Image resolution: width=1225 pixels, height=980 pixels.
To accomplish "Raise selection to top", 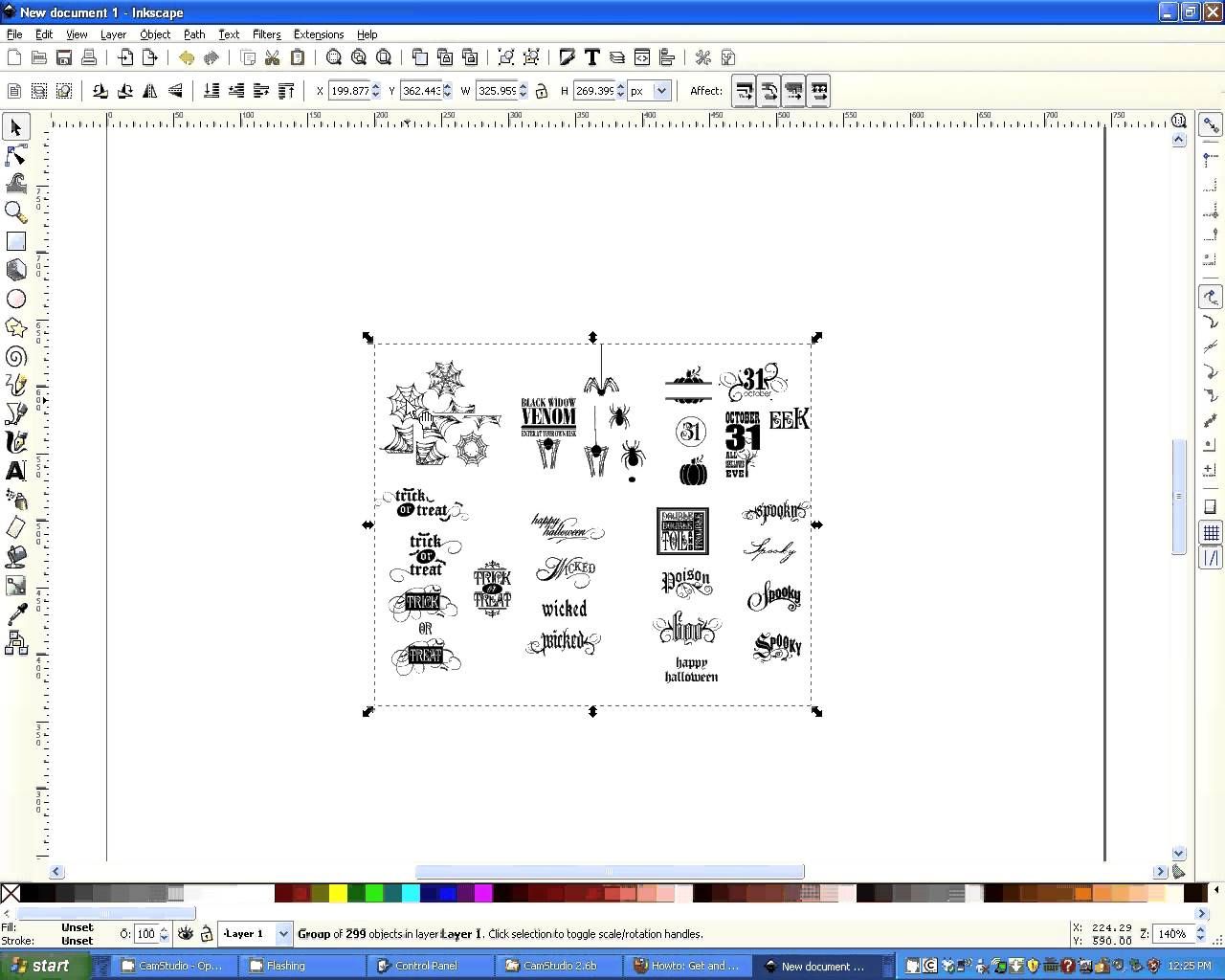I will pos(286,91).
